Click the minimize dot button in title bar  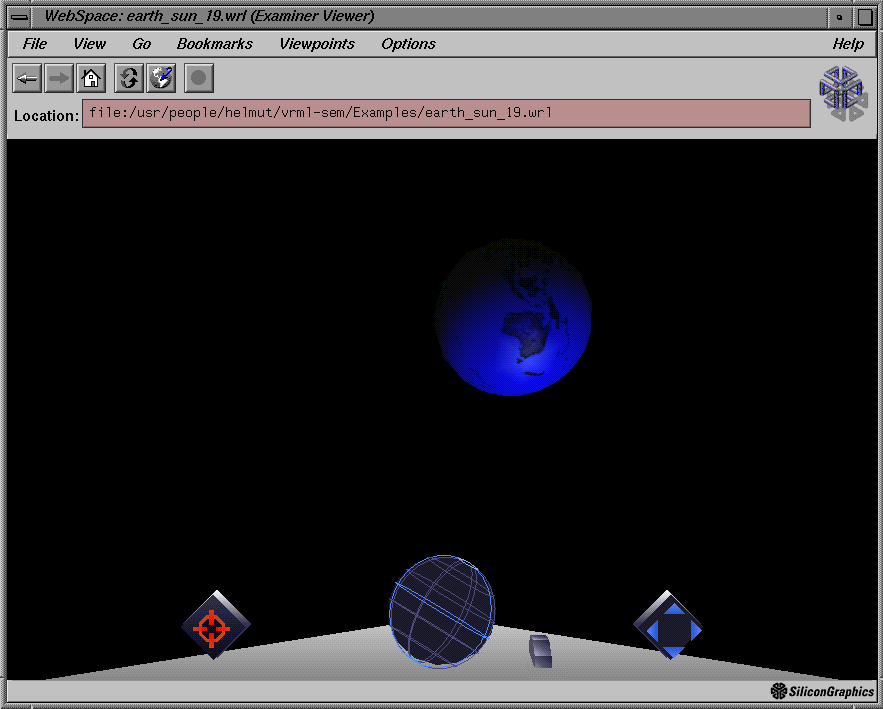[839, 17]
